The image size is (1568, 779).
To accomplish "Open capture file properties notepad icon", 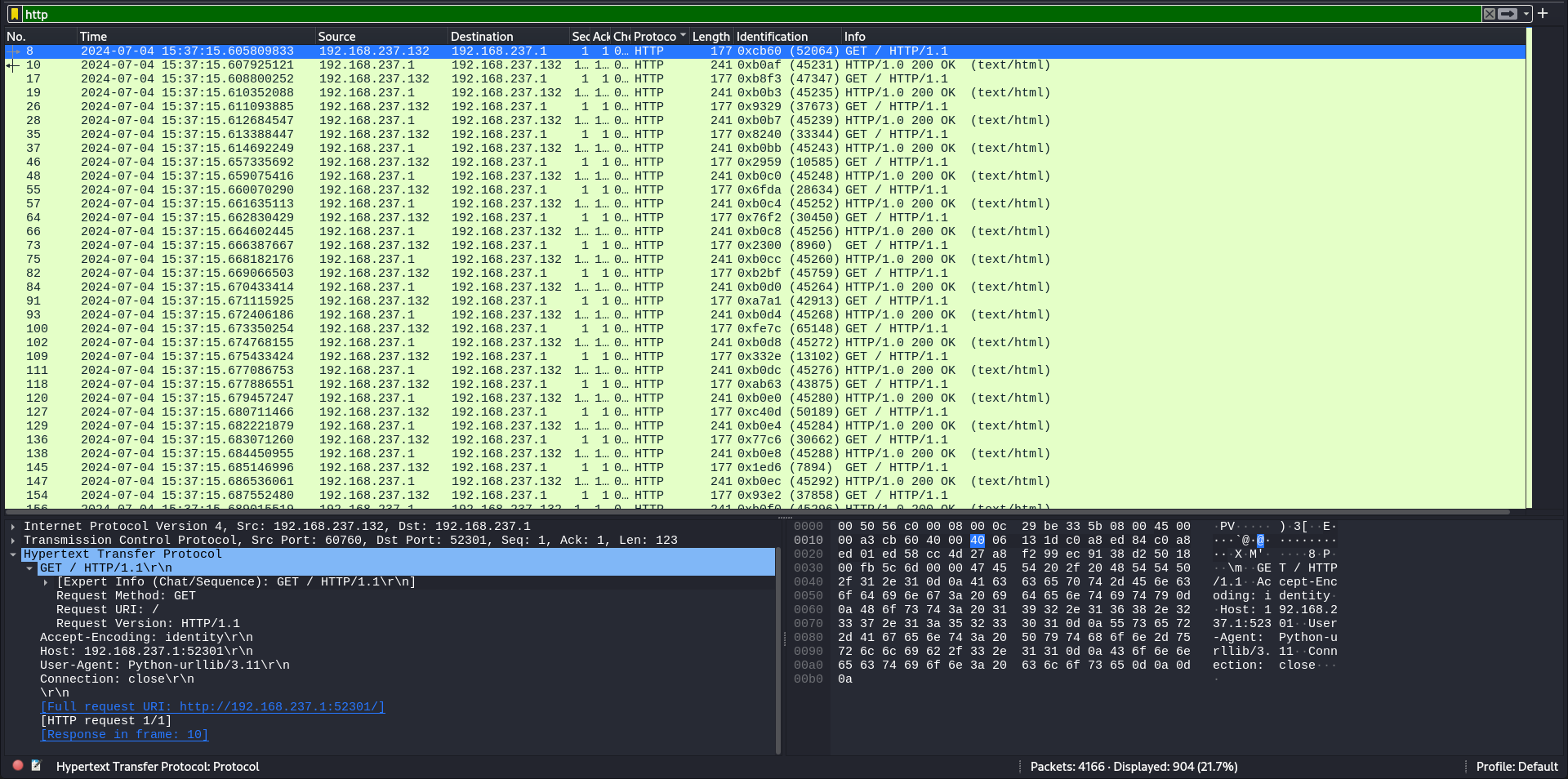I will click(36, 766).
